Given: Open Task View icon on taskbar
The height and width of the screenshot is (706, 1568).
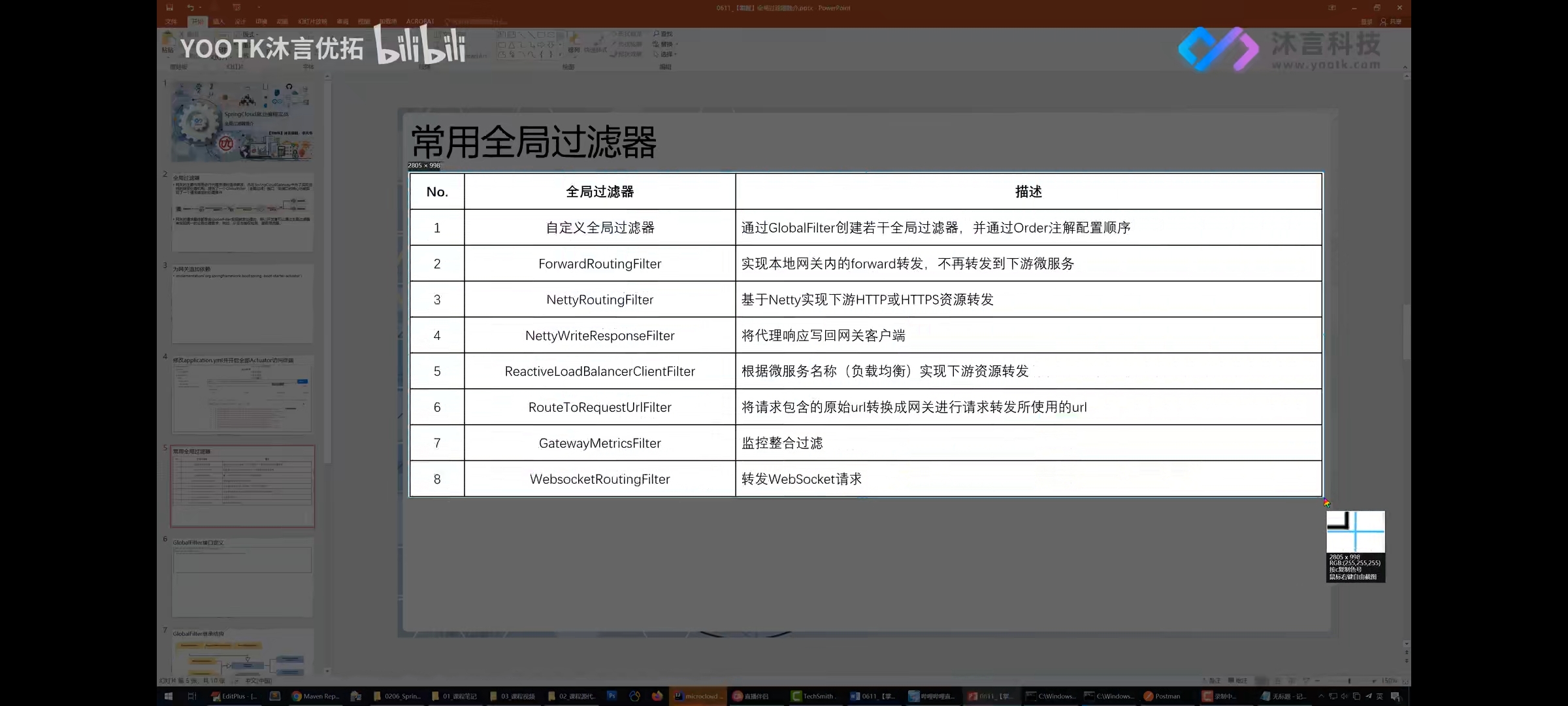Looking at the screenshot, I should coord(191,696).
